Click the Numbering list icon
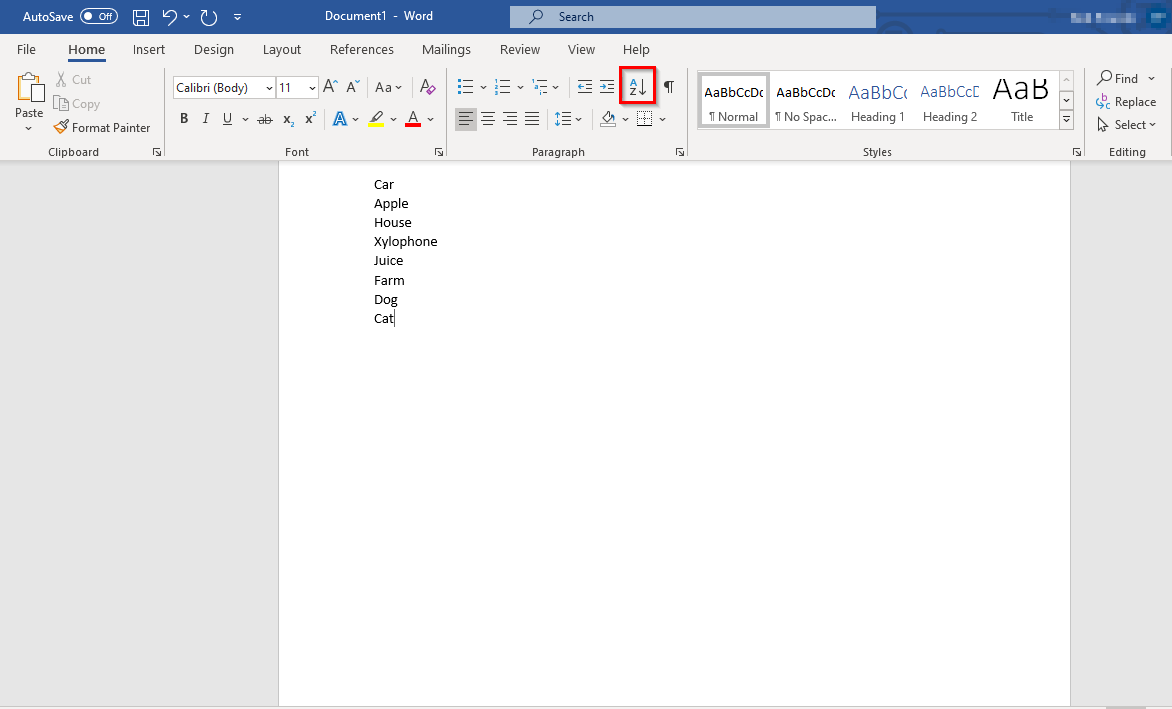 [503, 87]
